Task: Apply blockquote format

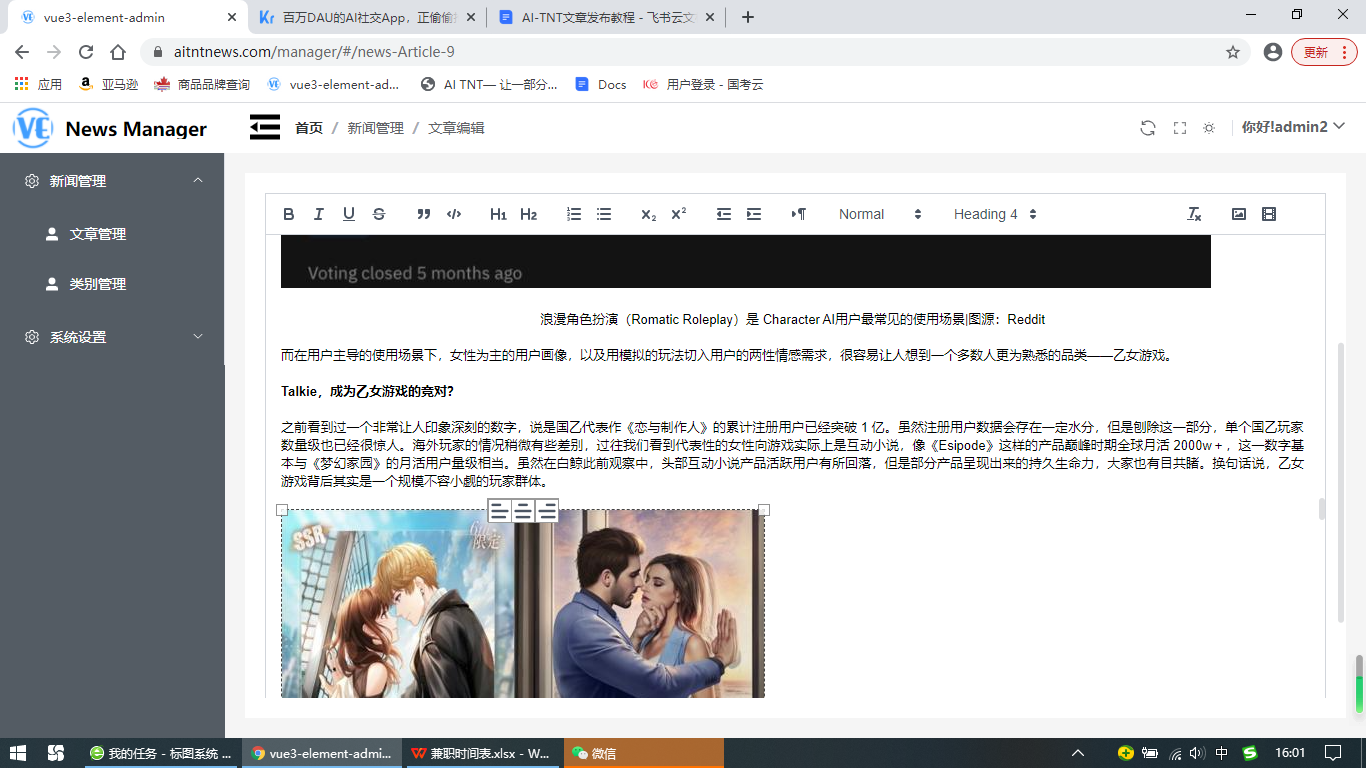Action: click(424, 214)
